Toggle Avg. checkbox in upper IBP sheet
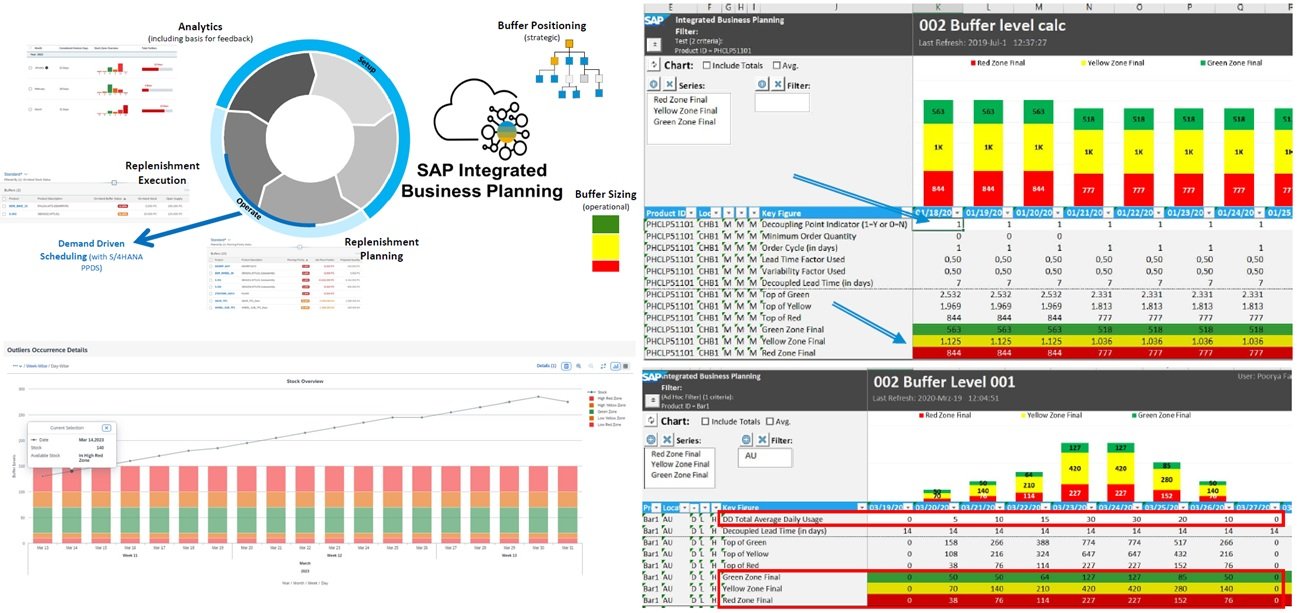This screenshot has height=613, width=1297. (x=776, y=65)
